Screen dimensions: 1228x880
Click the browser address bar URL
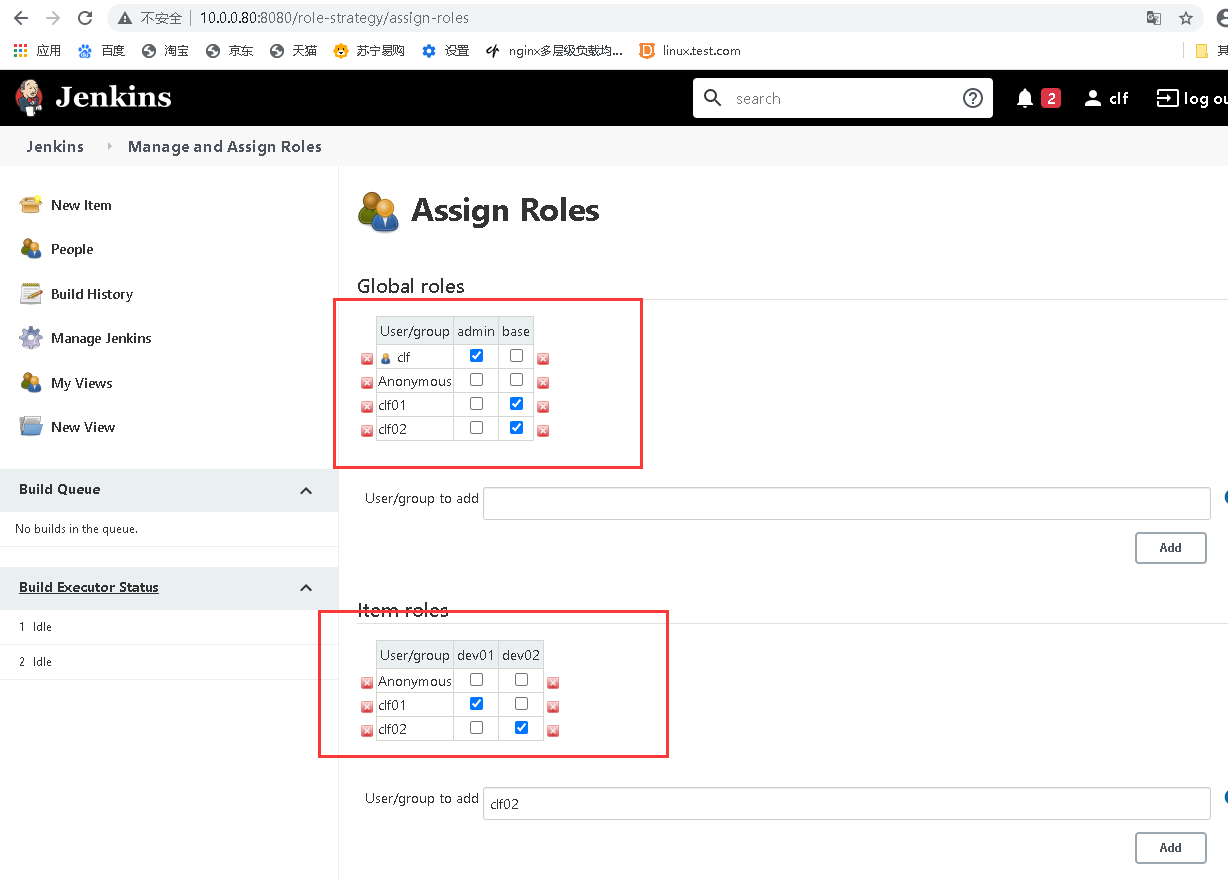point(334,18)
